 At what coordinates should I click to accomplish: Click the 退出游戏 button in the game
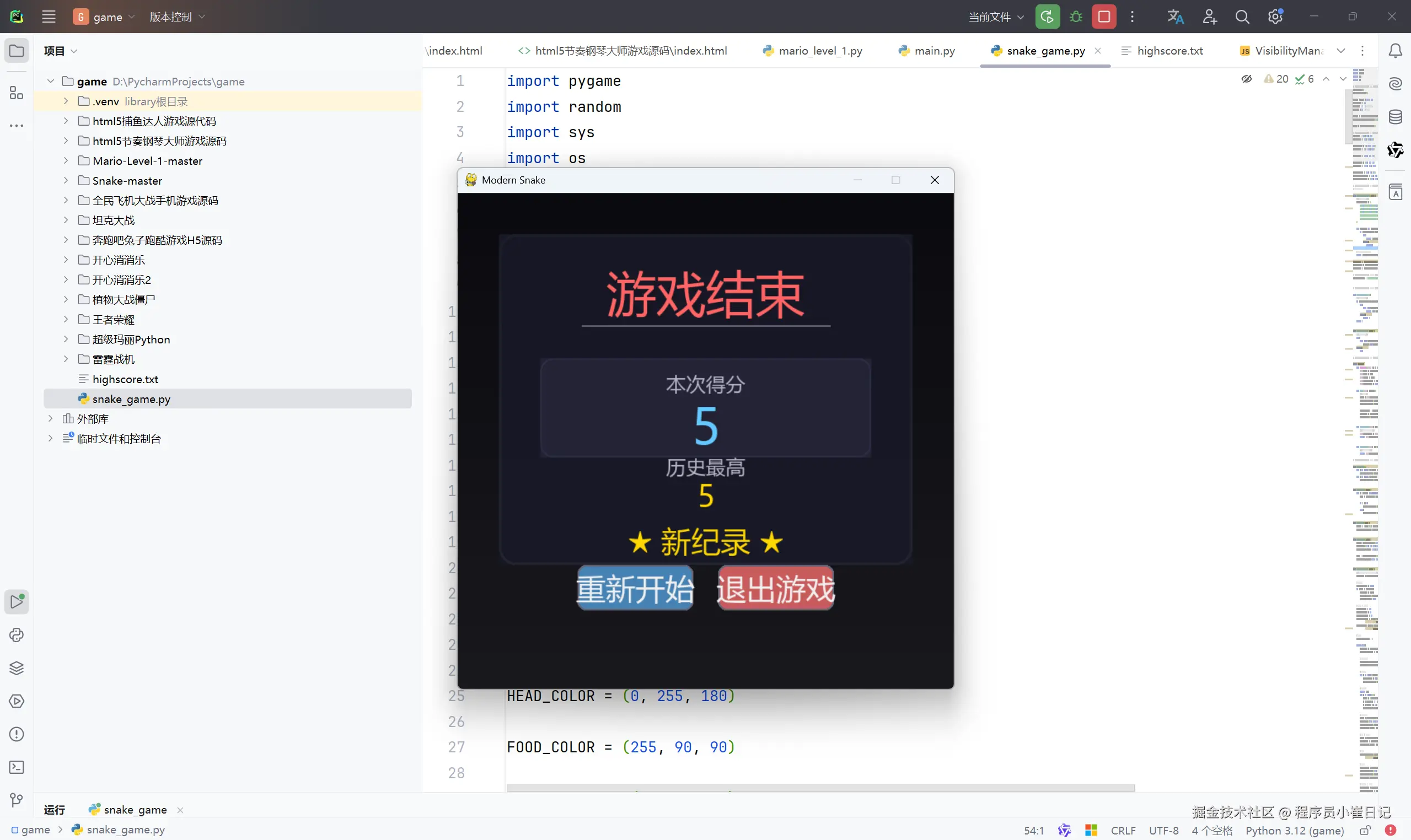click(x=775, y=589)
